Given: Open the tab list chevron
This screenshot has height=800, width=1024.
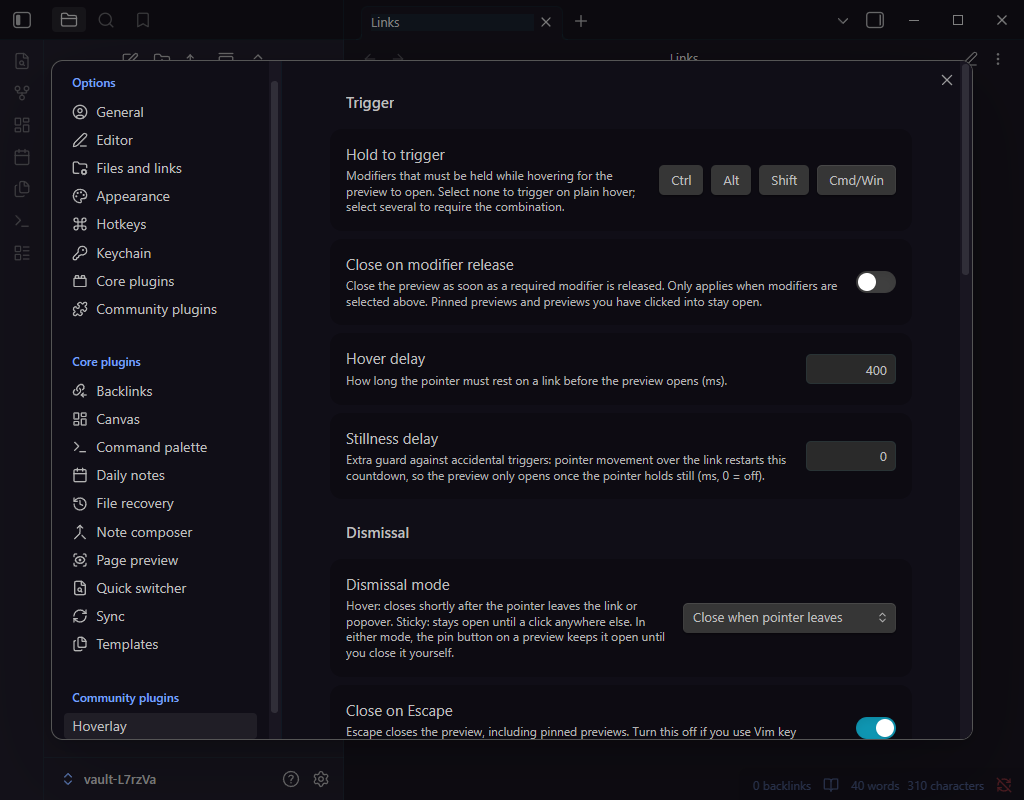Looking at the screenshot, I should (x=843, y=21).
